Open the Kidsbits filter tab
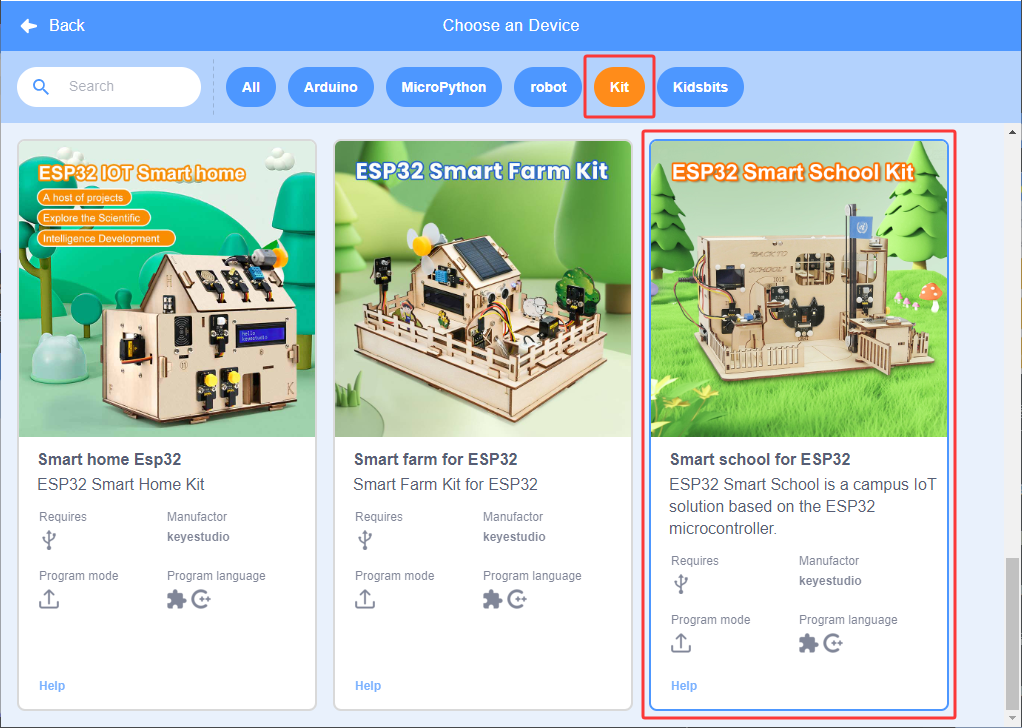This screenshot has width=1022, height=728. click(x=700, y=87)
